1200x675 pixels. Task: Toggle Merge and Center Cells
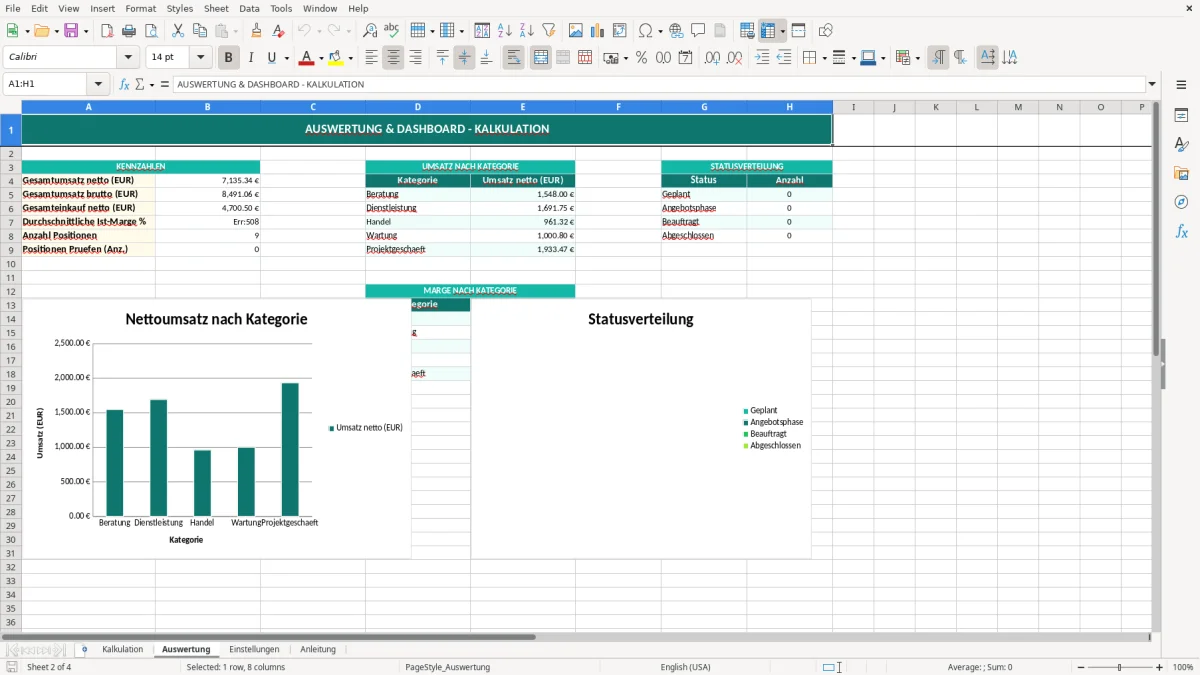click(541, 58)
